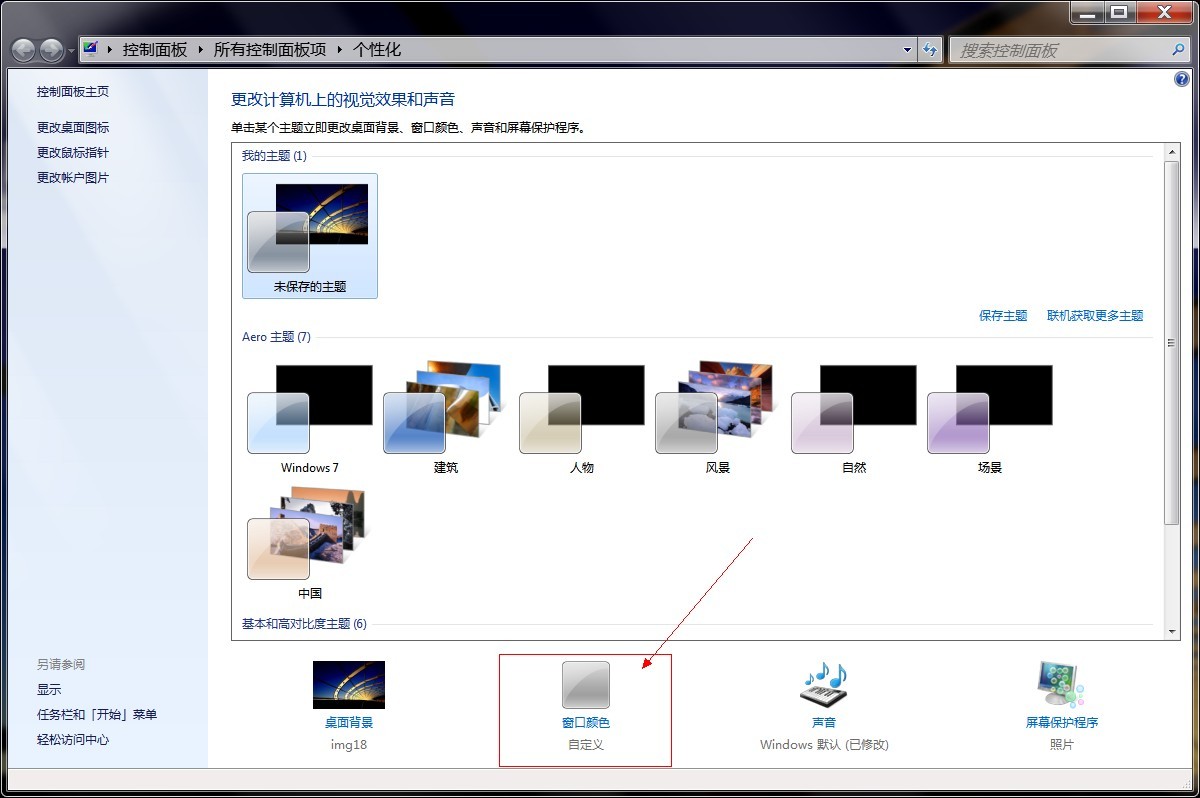This screenshot has width=1200, height=798.
Task: Click the 我的主题 (1) group header
Action: (x=274, y=156)
